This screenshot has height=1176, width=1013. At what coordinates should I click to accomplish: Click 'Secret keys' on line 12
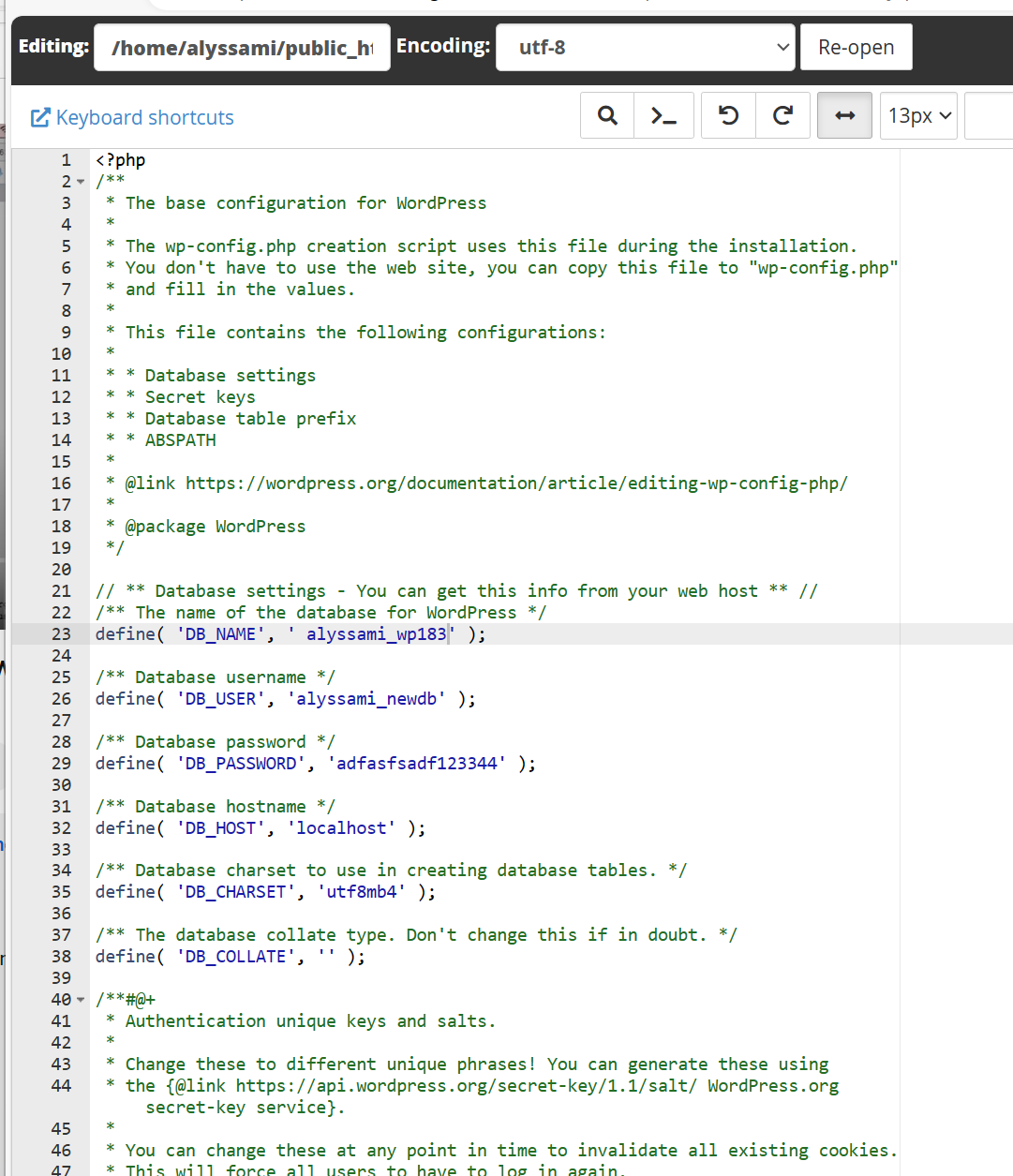click(200, 397)
